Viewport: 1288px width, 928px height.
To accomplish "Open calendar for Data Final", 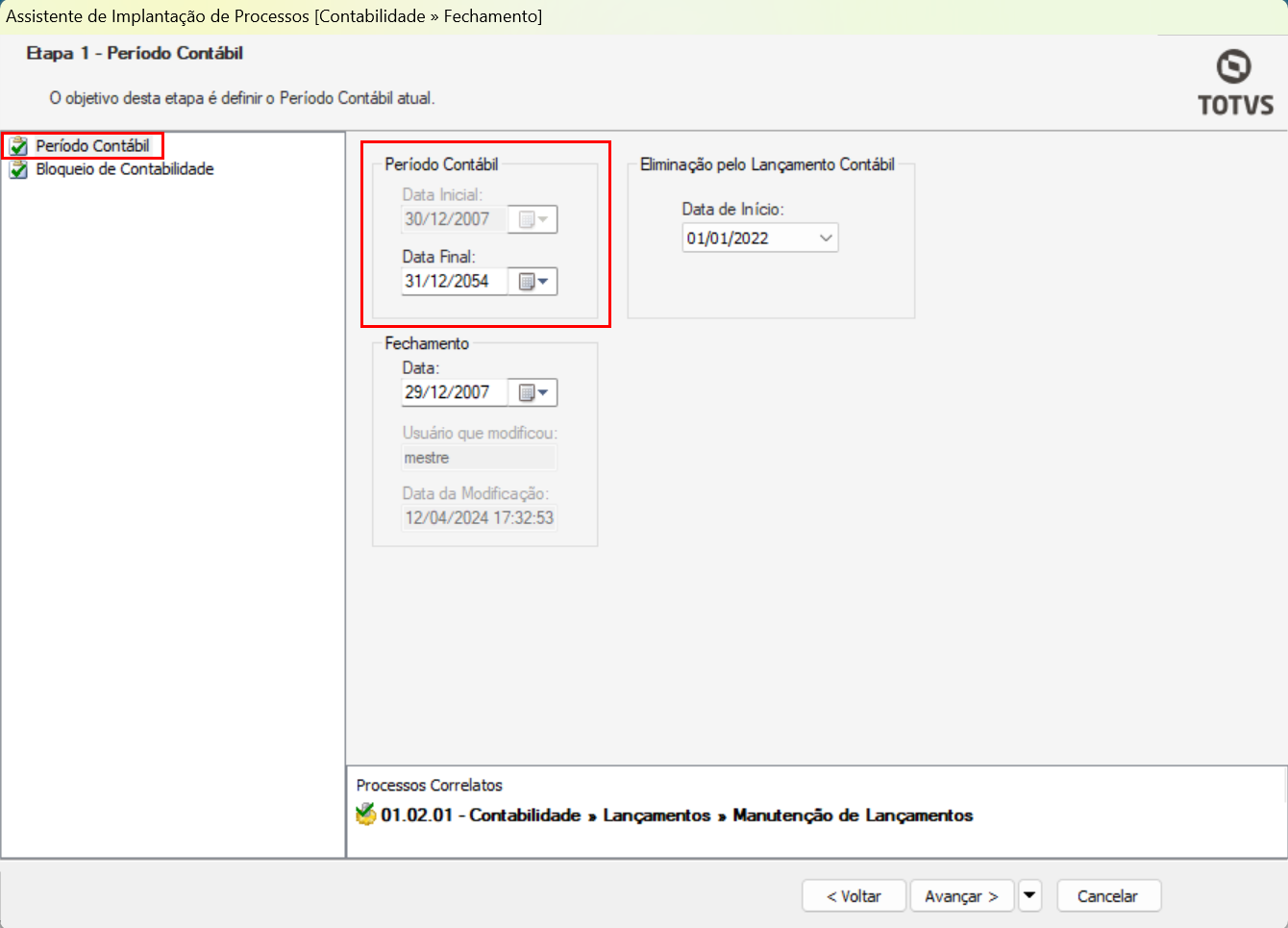I will (x=533, y=282).
